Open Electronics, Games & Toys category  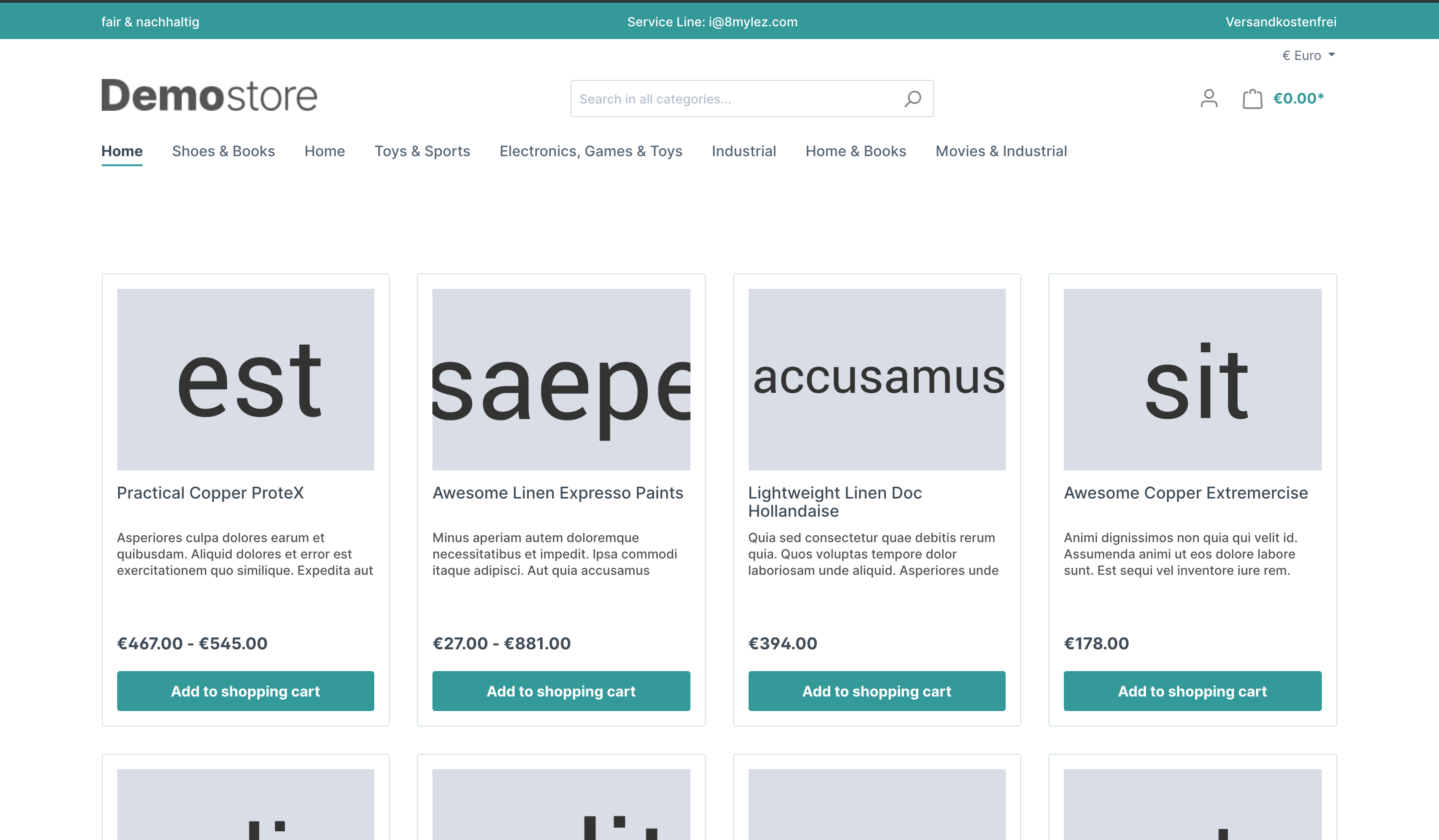[591, 151]
